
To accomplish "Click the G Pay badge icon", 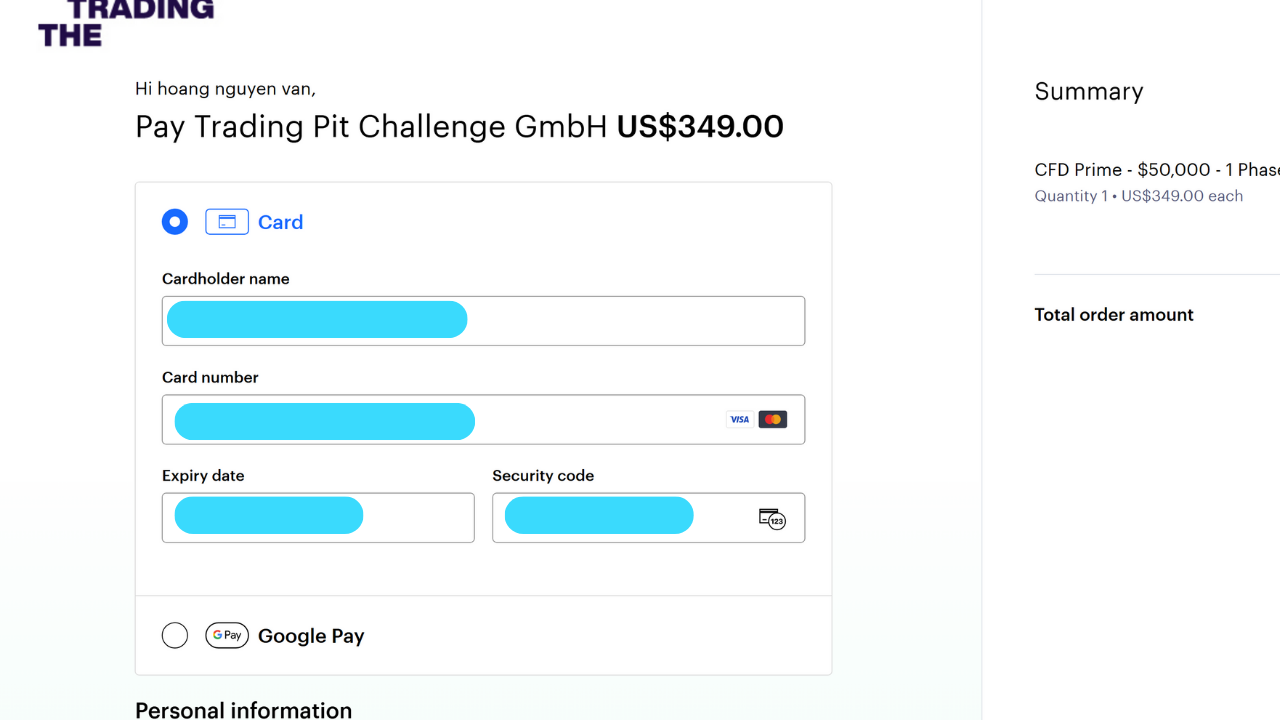I will click(x=227, y=636).
